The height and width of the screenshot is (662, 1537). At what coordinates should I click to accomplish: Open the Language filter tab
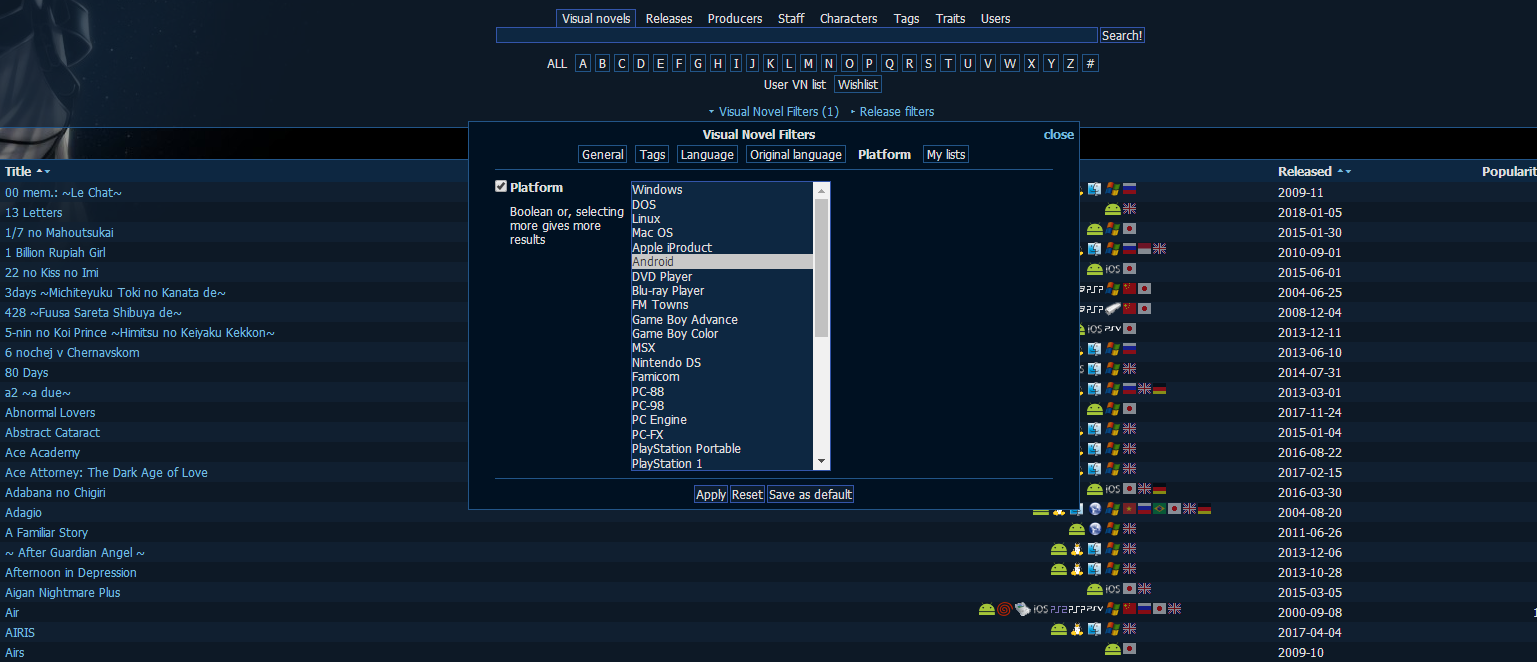pos(708,154)
